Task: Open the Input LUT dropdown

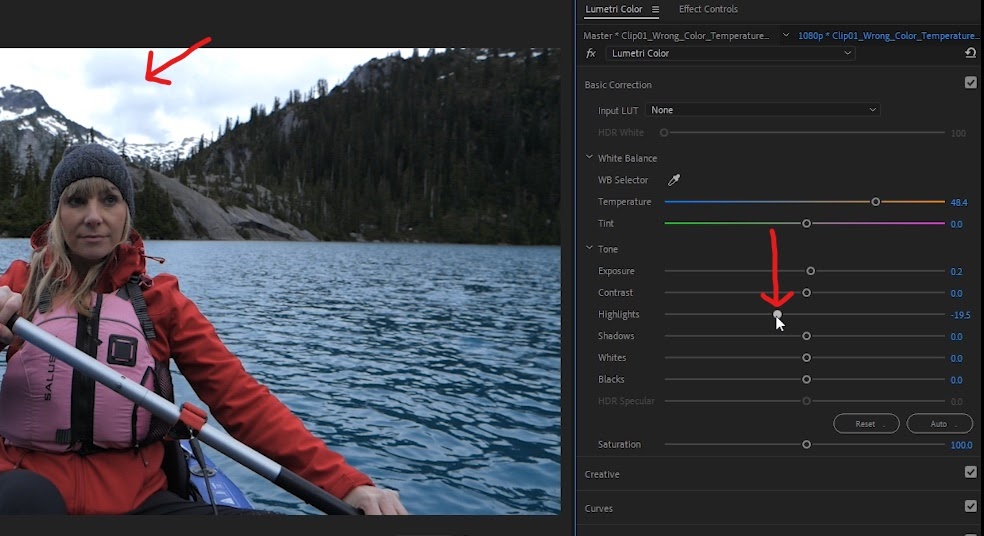Action: (x=762, y=110)
